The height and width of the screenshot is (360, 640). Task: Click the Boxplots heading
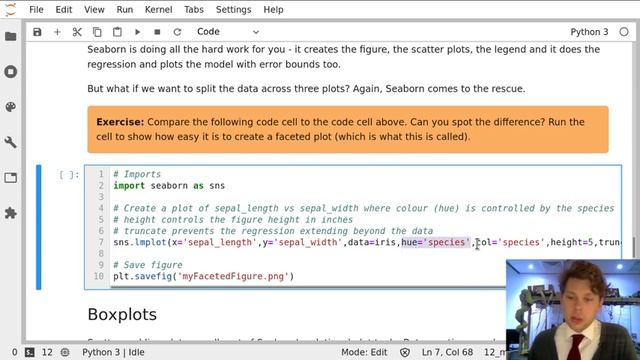pos(122,315)
